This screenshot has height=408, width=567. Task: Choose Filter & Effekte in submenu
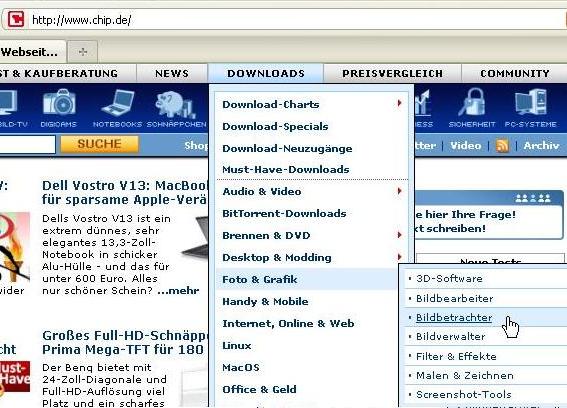point(456,356)
